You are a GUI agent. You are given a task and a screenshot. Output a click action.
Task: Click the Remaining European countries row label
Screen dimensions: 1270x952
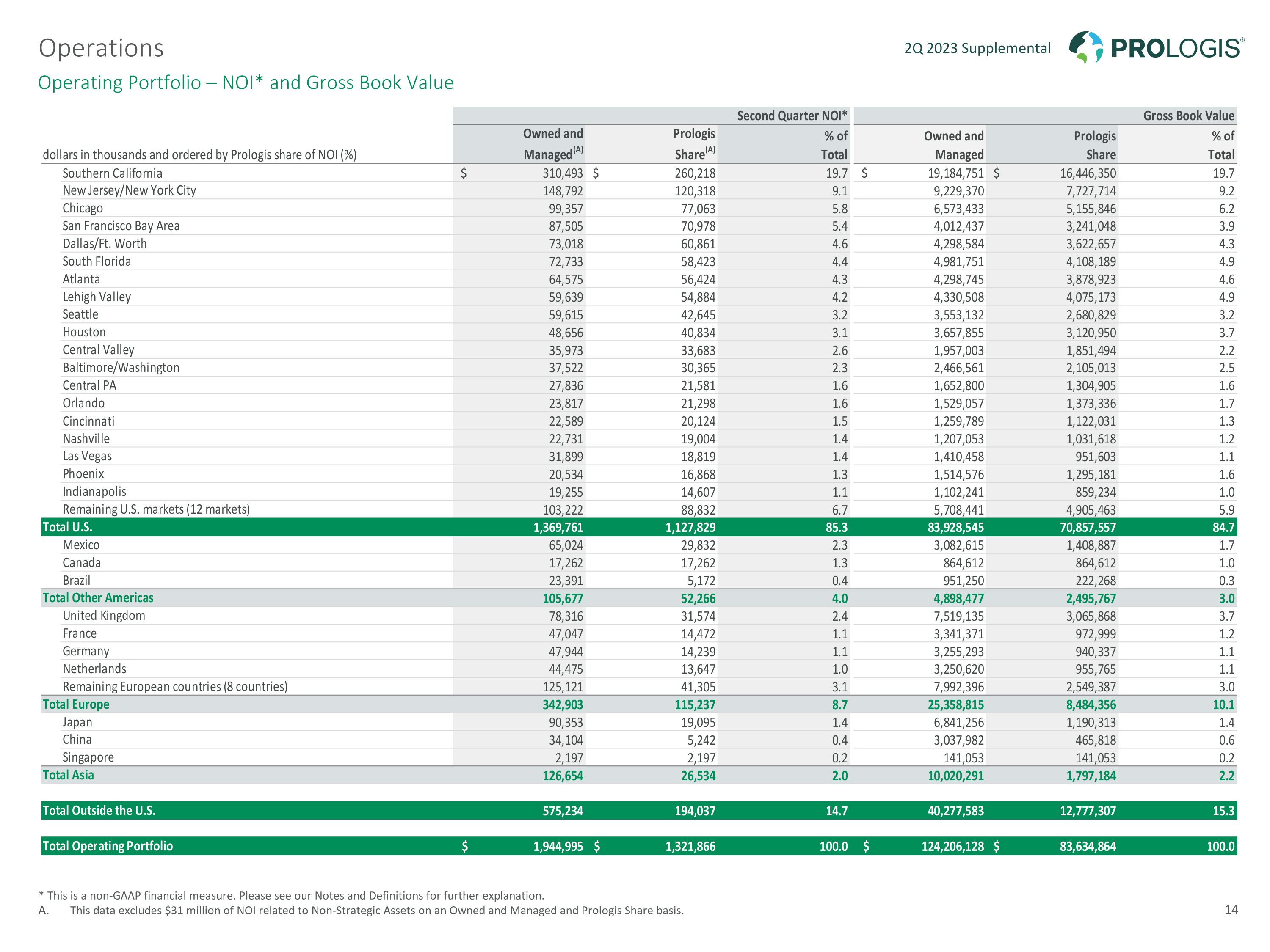coord(174,686)
